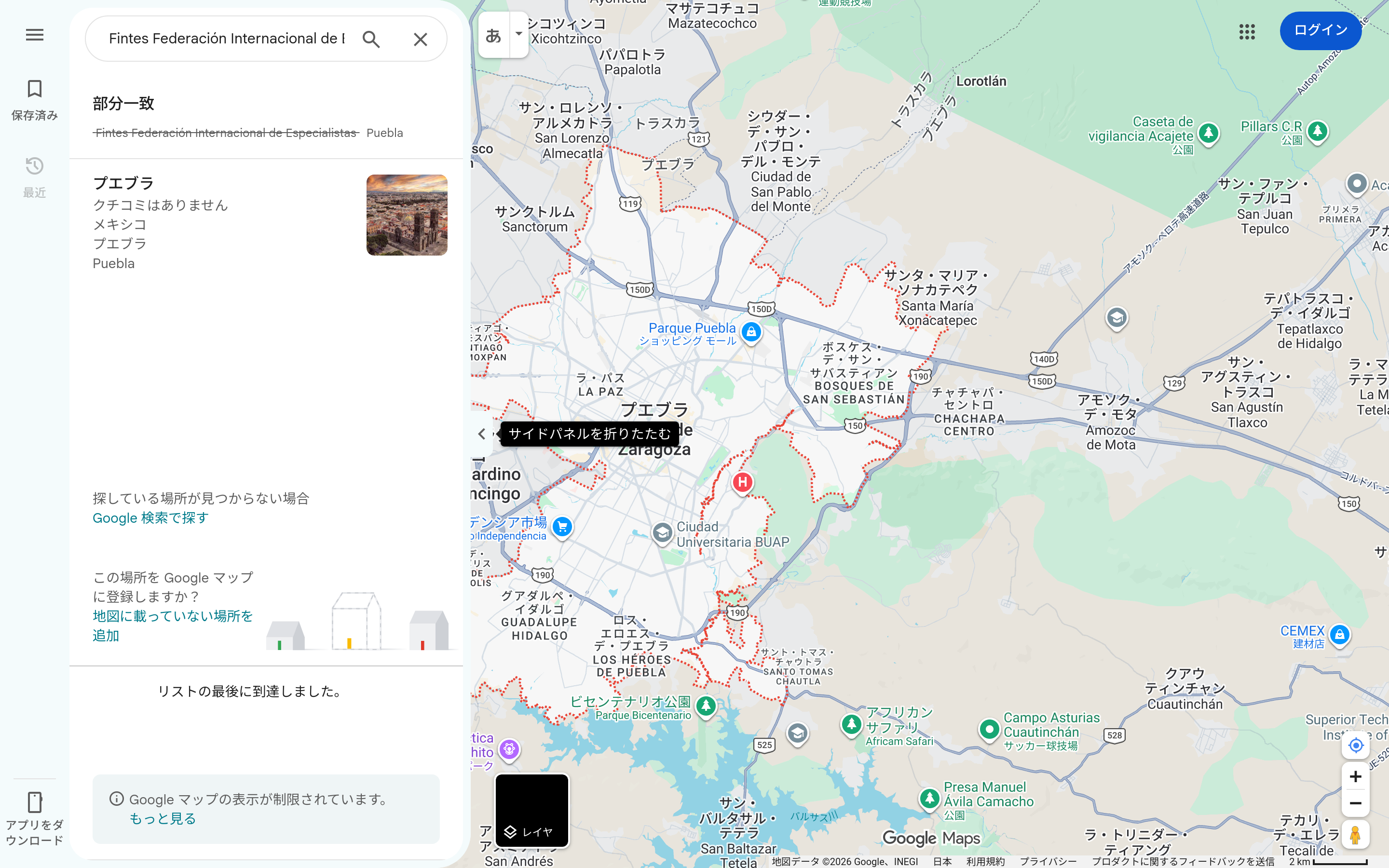Click the Google 検索で探す link

(150, 518)
